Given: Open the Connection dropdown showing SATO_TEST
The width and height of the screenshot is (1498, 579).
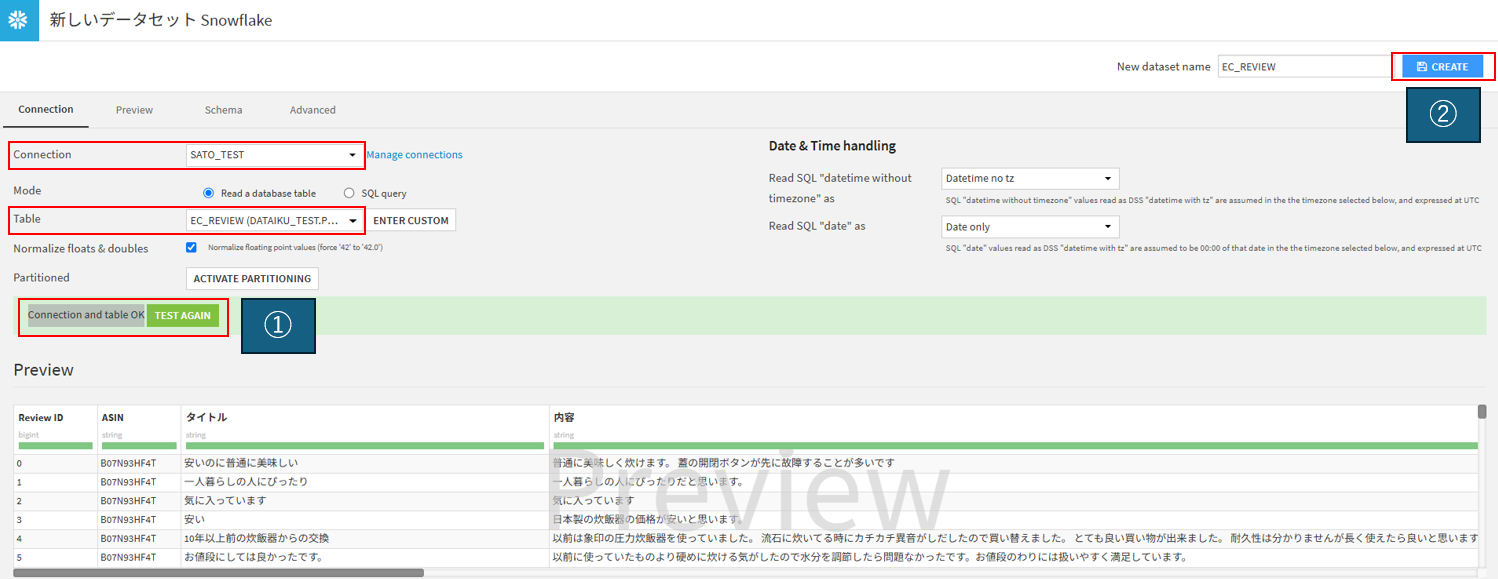Looking at the screenshot, I should 274,155.
